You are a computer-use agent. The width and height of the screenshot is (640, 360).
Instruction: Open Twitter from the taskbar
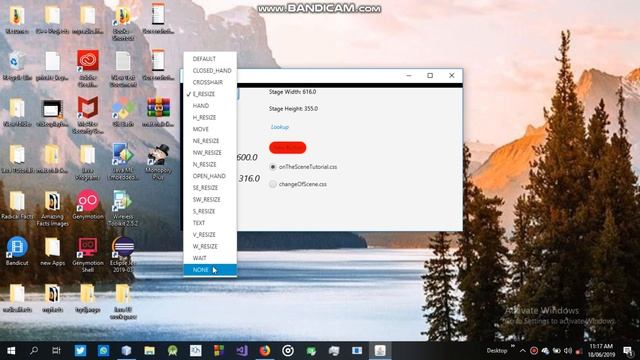(80, 351)
